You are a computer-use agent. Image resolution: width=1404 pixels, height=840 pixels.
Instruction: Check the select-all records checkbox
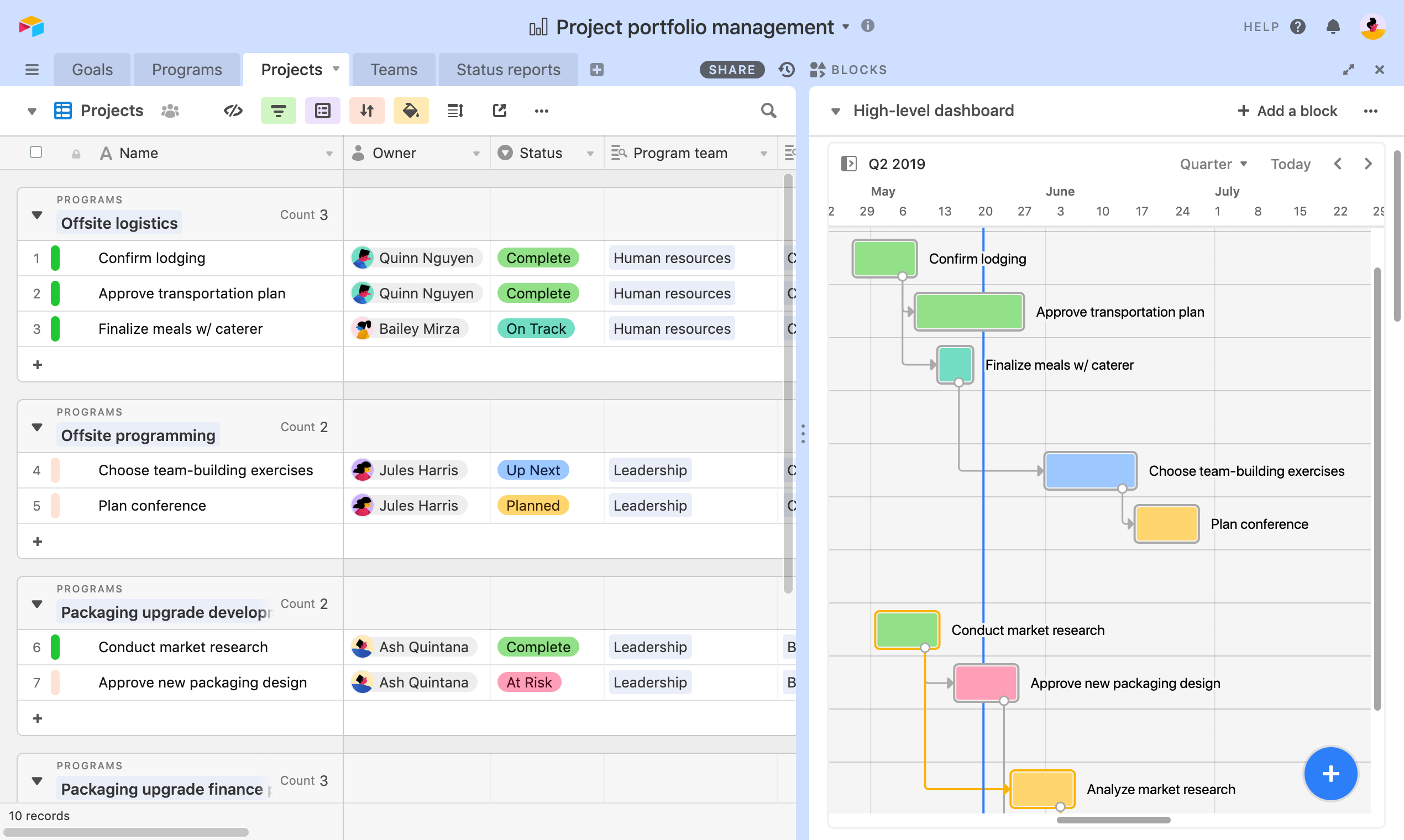[x=36, y=153]
